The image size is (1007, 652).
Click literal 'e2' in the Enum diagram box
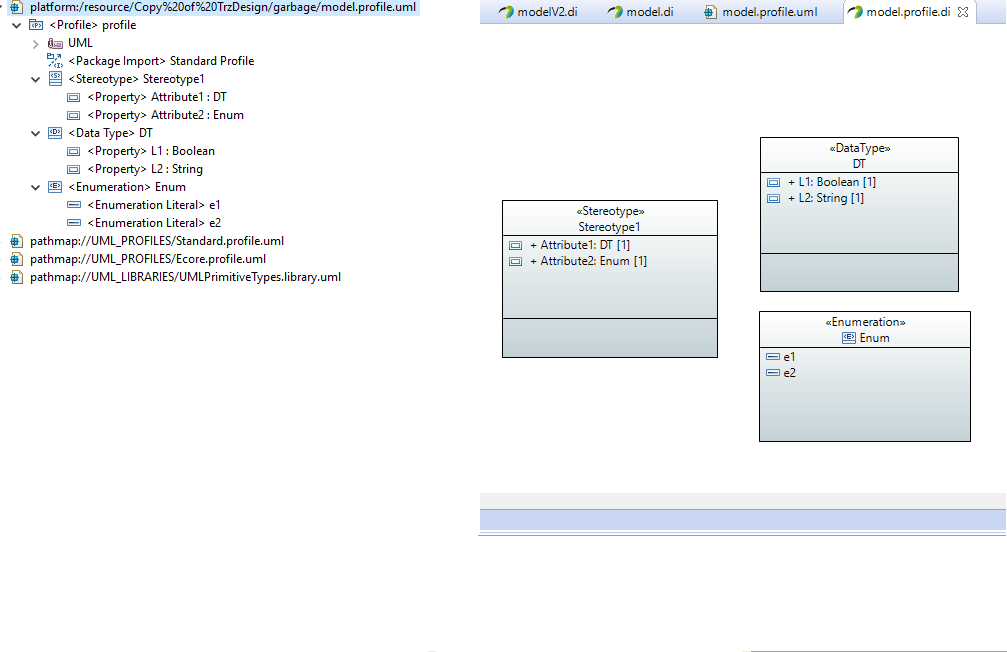tap(789, 373)
